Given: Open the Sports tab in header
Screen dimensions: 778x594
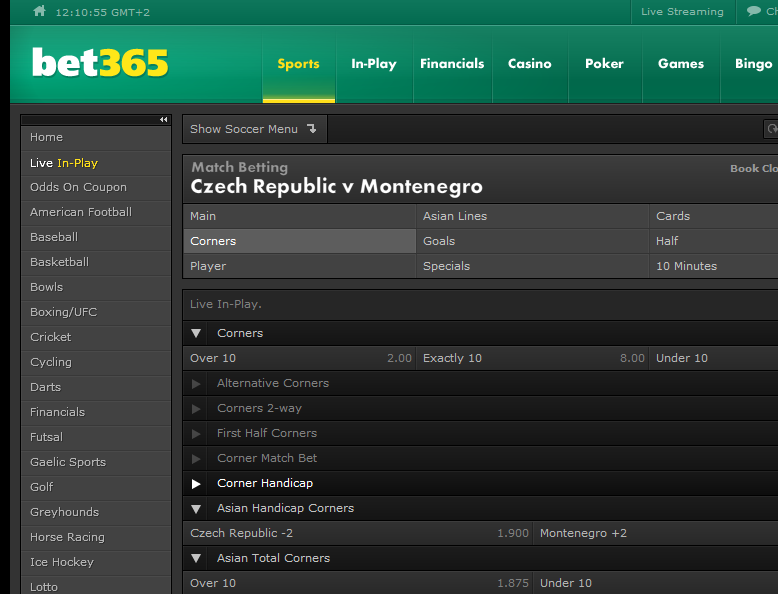Looking at the screenshot, I should tap(299, 64).
